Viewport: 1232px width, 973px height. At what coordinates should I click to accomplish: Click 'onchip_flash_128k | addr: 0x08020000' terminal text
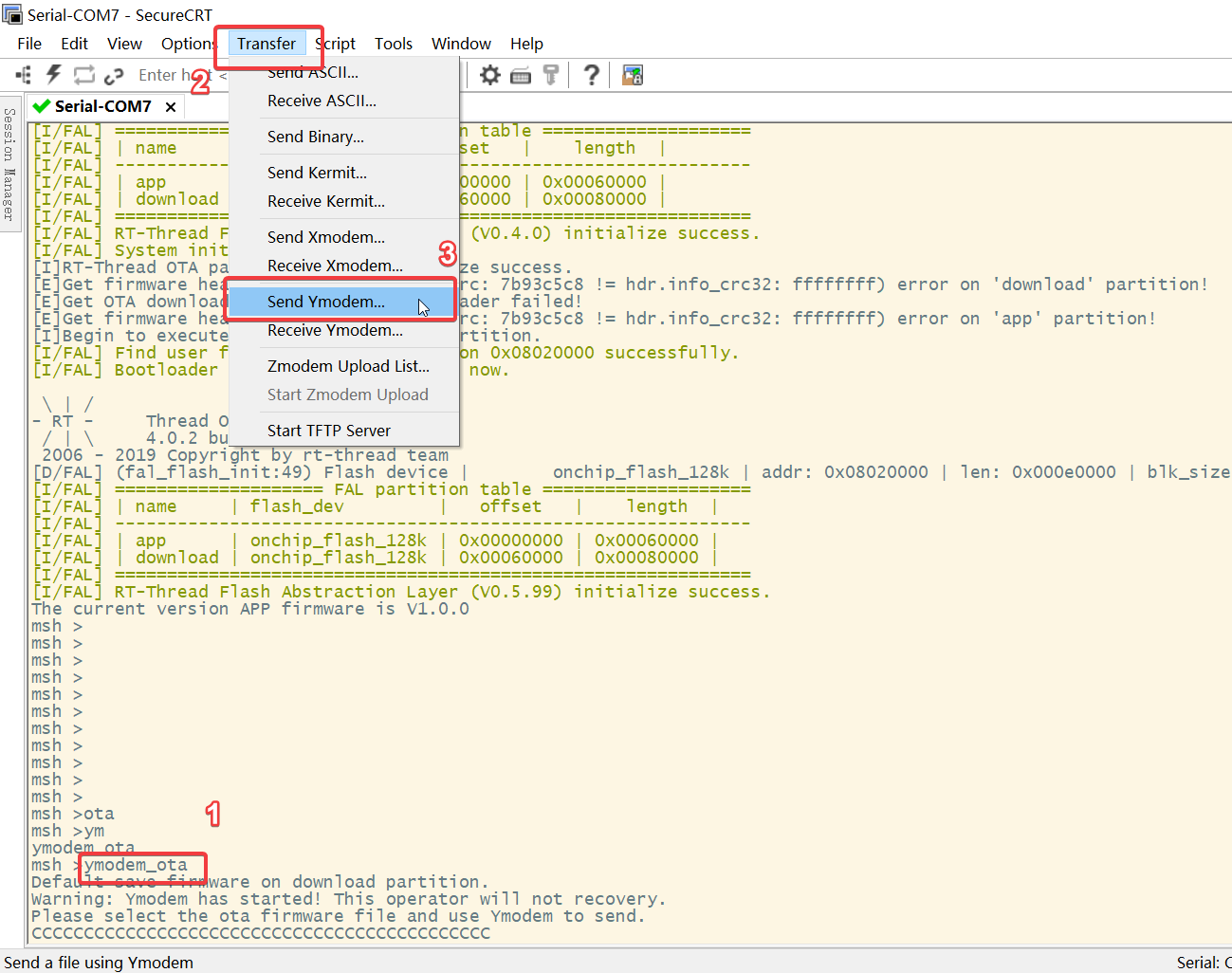pos(741,472)
